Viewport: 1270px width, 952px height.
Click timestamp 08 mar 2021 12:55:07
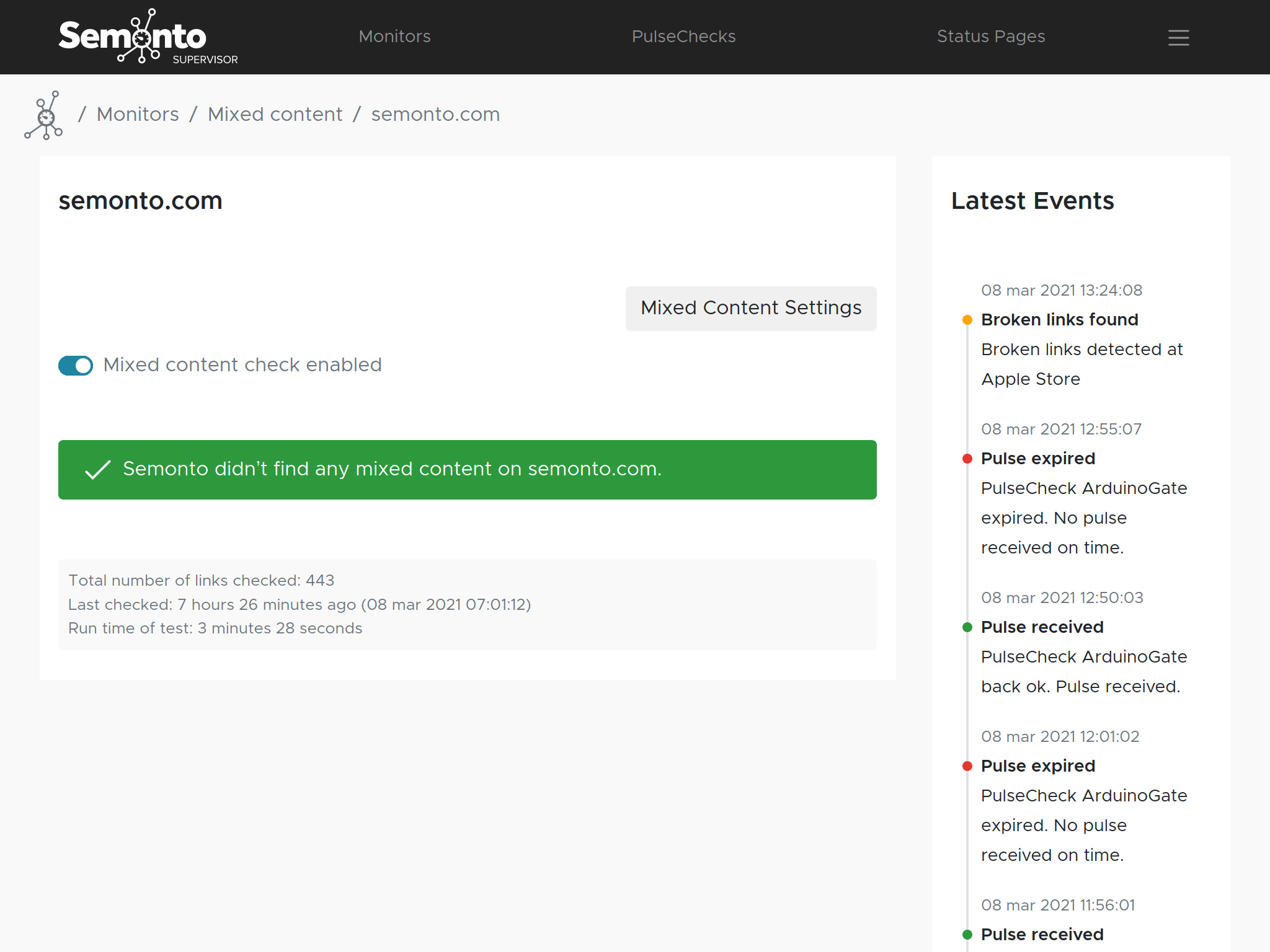click(x=1062, y=430)
